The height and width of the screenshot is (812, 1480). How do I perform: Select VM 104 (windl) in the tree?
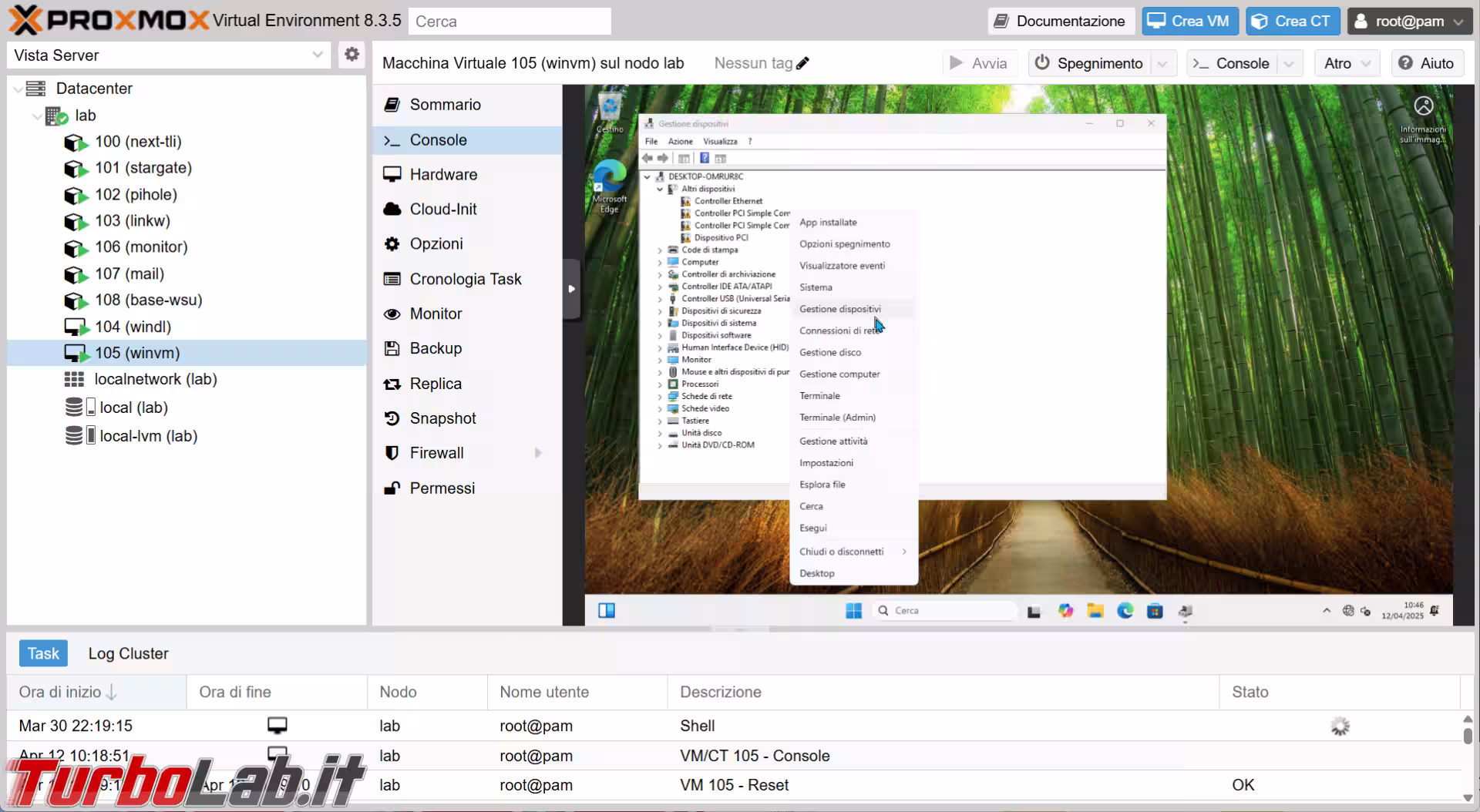(x=133, y=327)
